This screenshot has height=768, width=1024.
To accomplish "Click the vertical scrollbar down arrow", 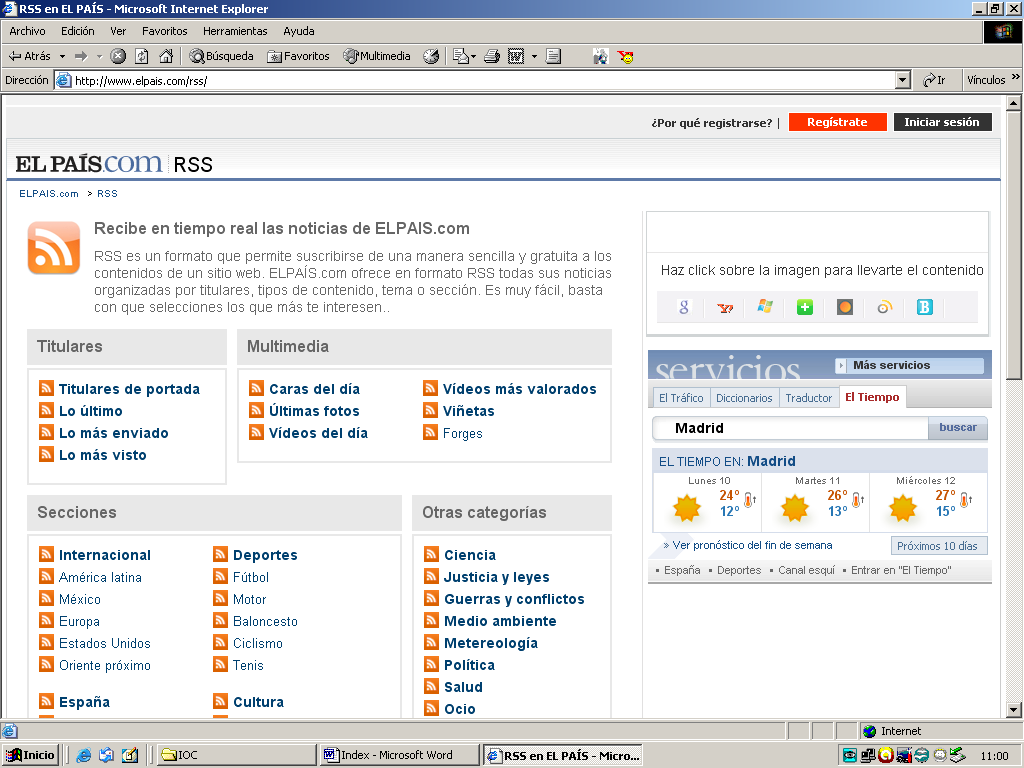I will [x=1014, y=709].
